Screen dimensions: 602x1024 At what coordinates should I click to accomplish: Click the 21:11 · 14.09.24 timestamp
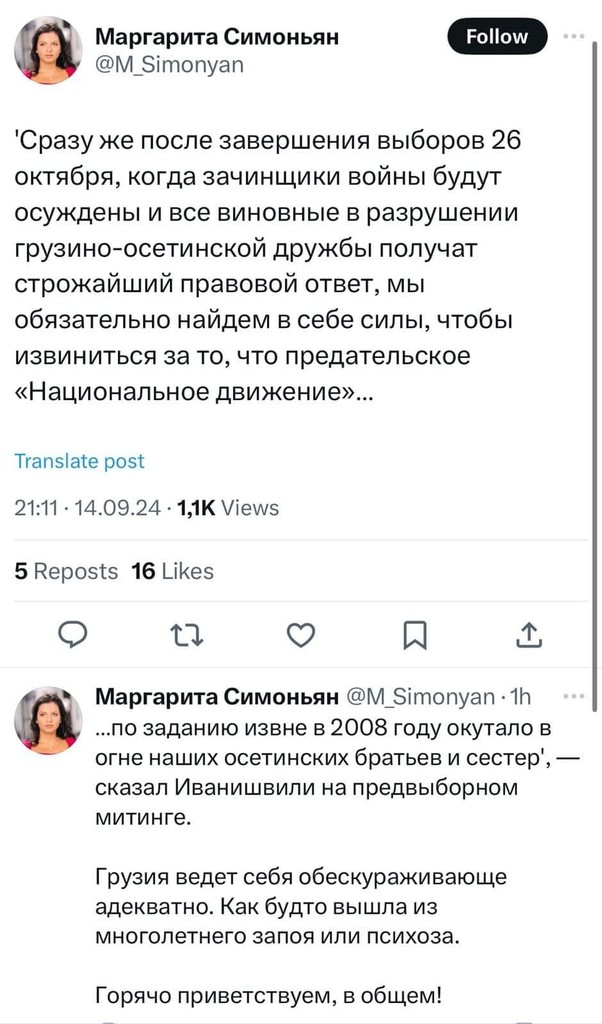[88, 508]
